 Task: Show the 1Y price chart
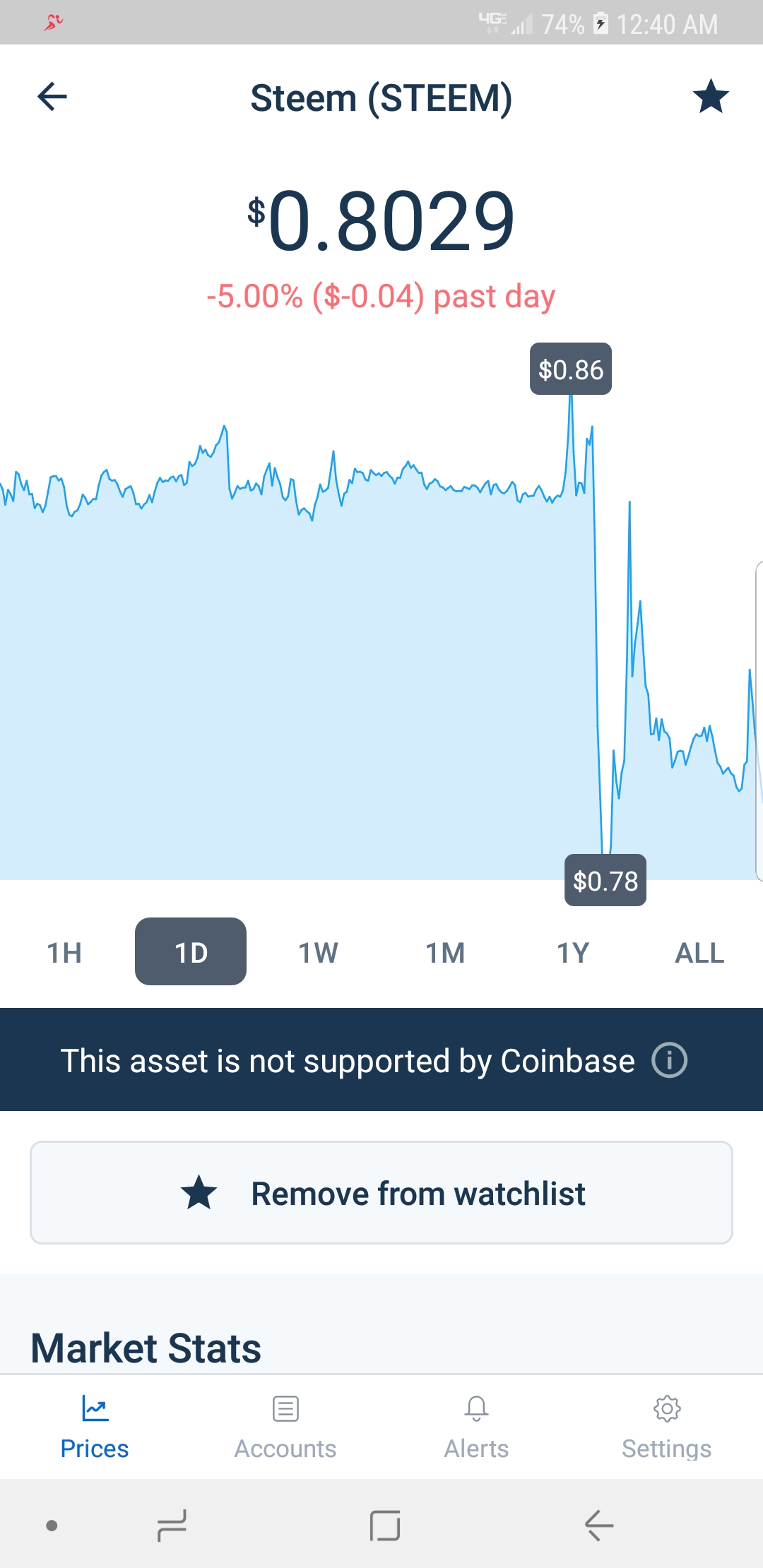572,953
